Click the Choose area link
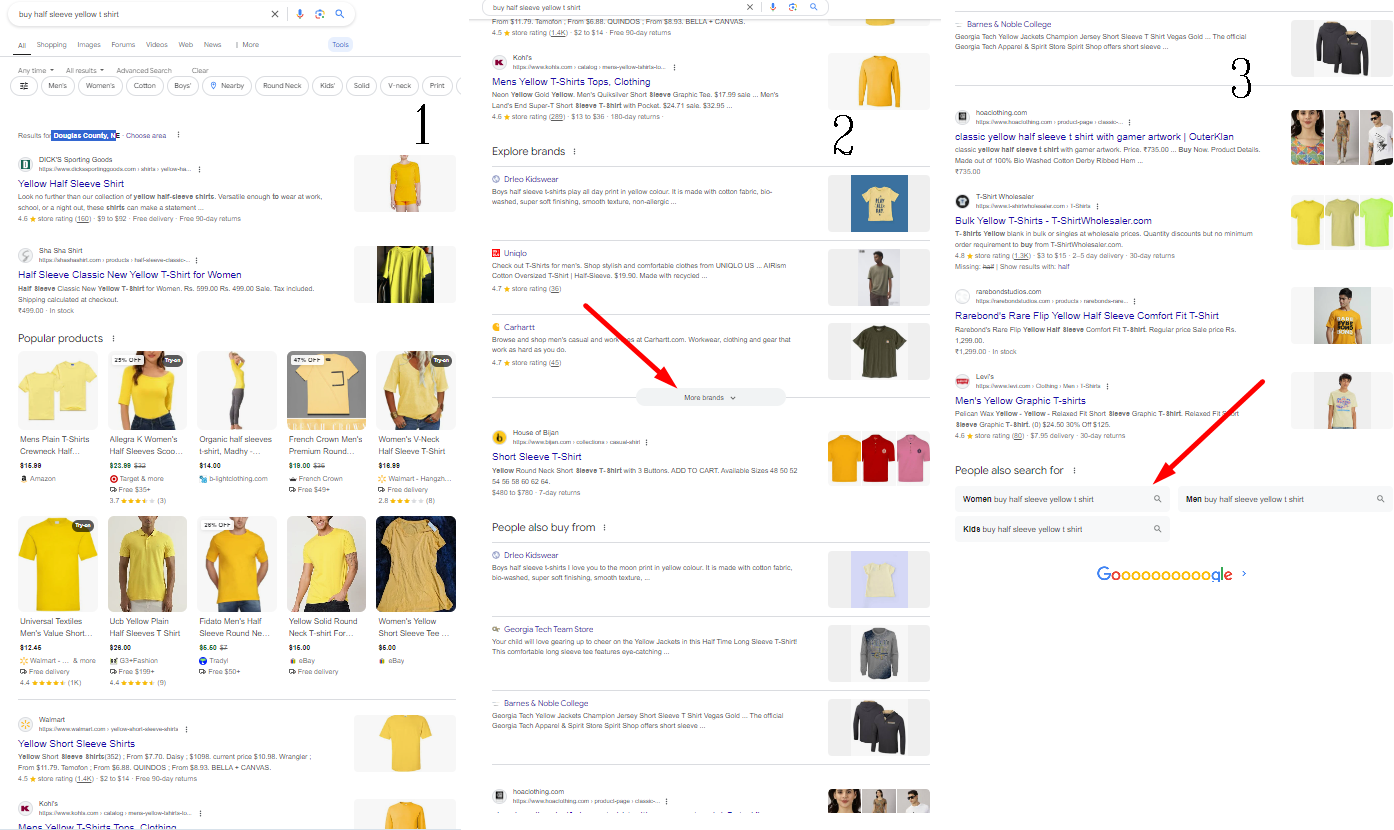 pos(146,135)
